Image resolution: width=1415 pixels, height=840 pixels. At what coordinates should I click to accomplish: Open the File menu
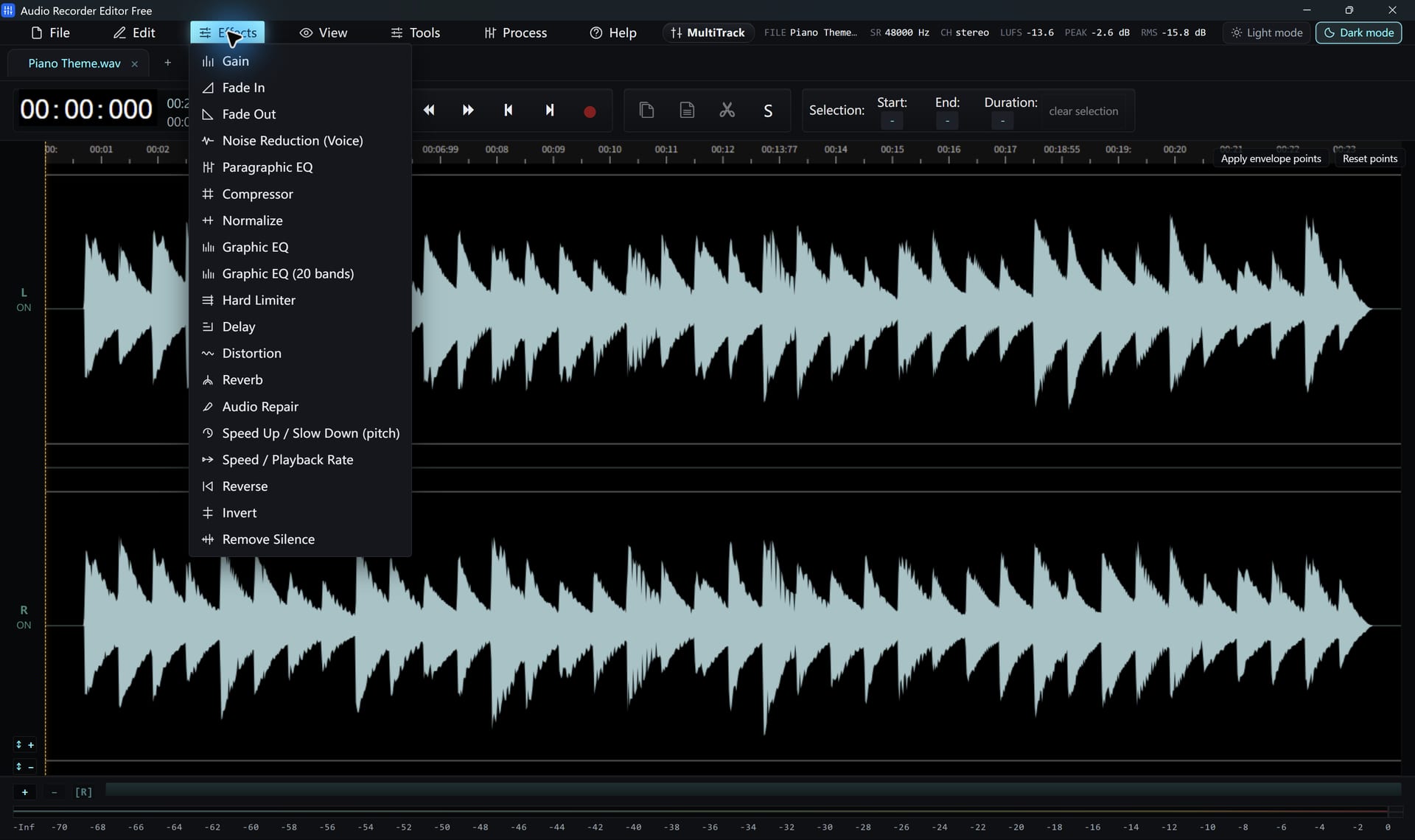pos(50,32)
